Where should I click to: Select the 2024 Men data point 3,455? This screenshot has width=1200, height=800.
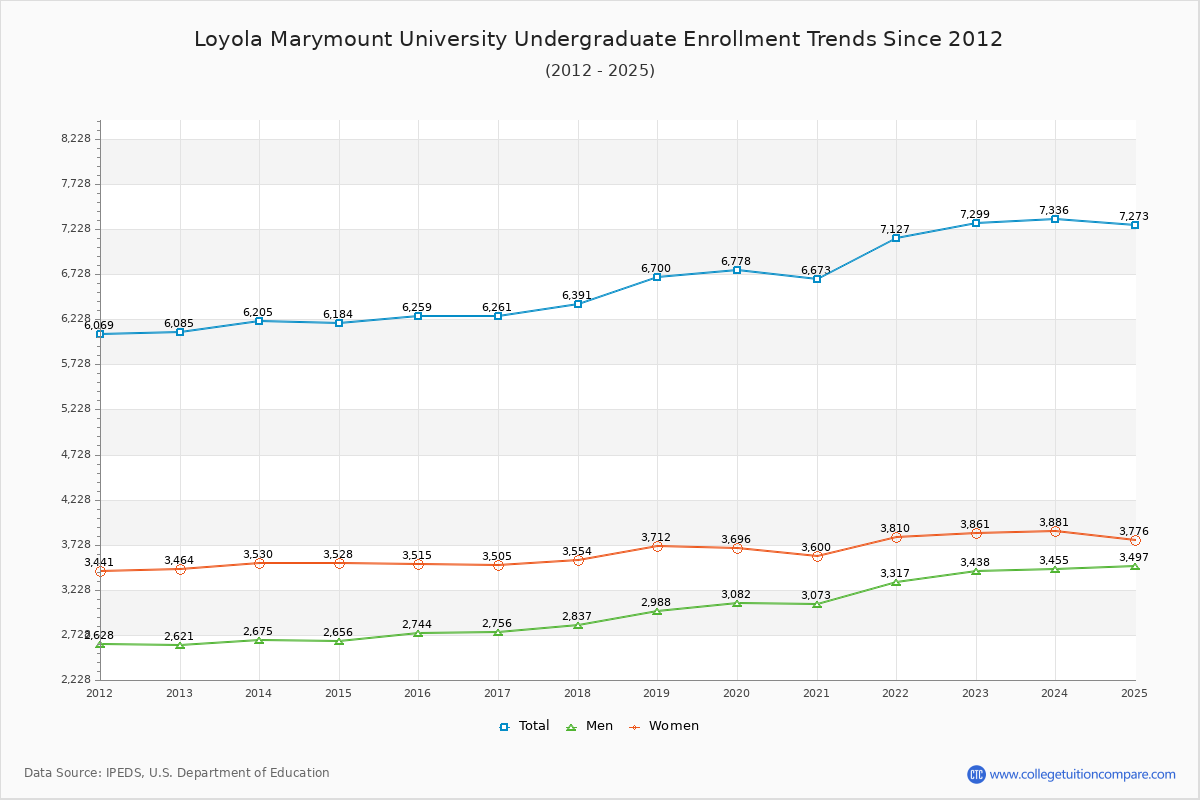pyautogui.click(x=1055, y=569)
